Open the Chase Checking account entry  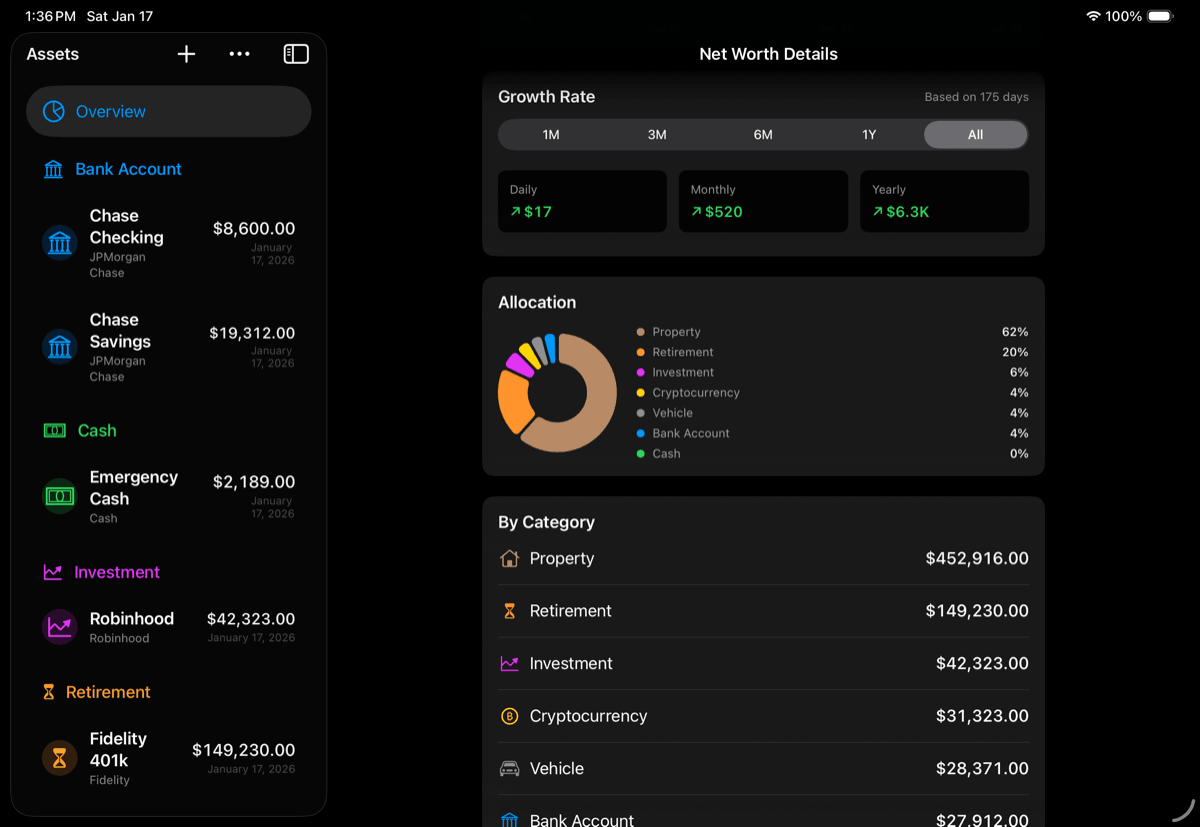[168, 243]
